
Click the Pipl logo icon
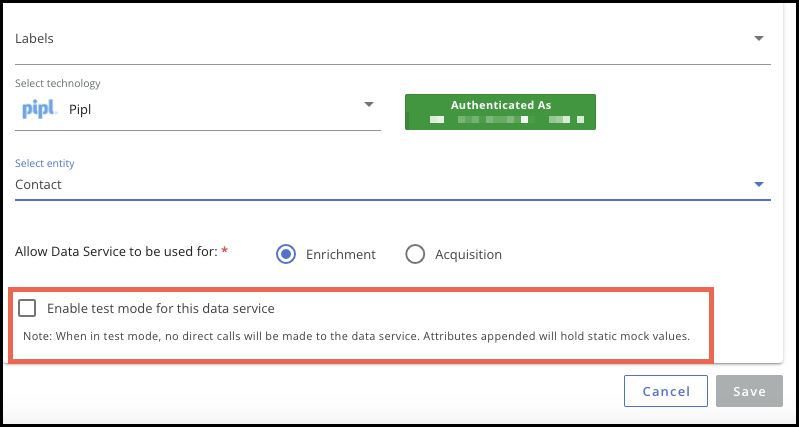[39, 110]
